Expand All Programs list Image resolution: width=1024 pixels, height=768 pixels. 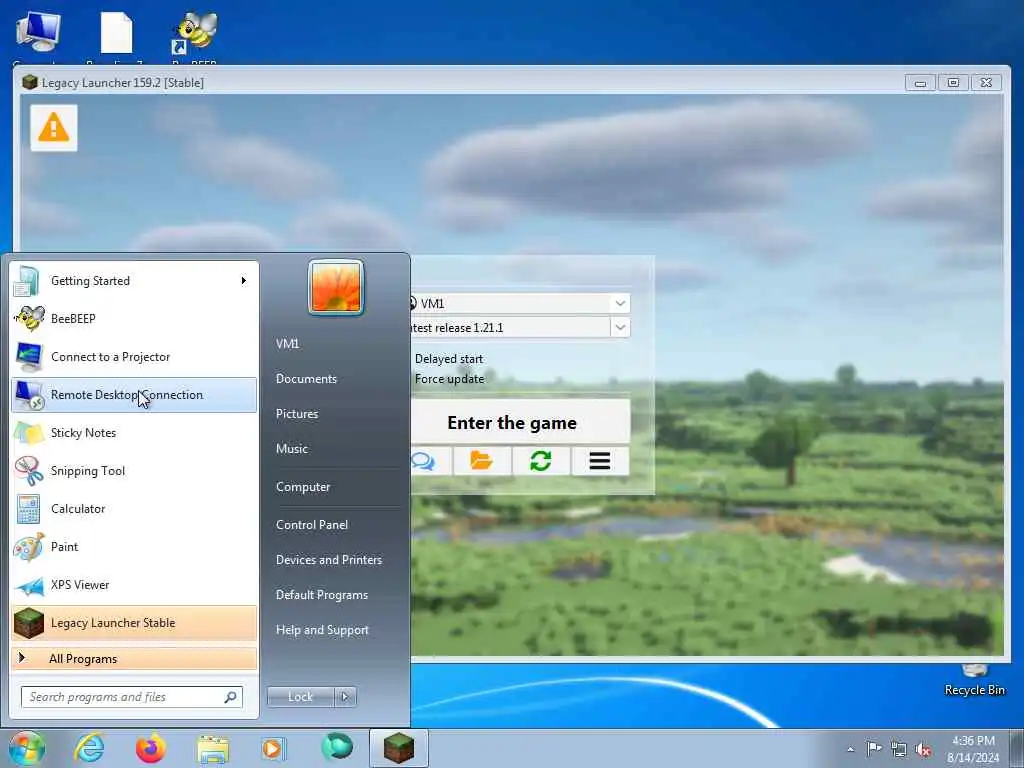(134, 658)
